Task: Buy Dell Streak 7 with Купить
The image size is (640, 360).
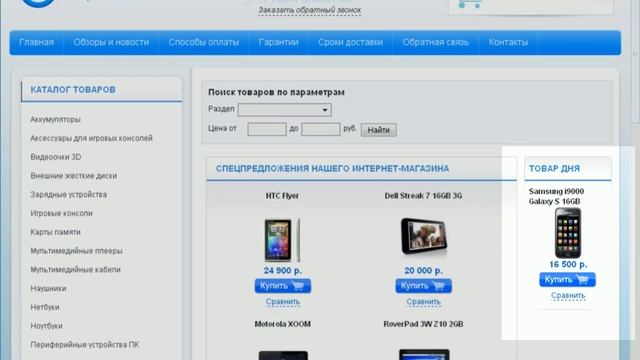Action: 423,286
